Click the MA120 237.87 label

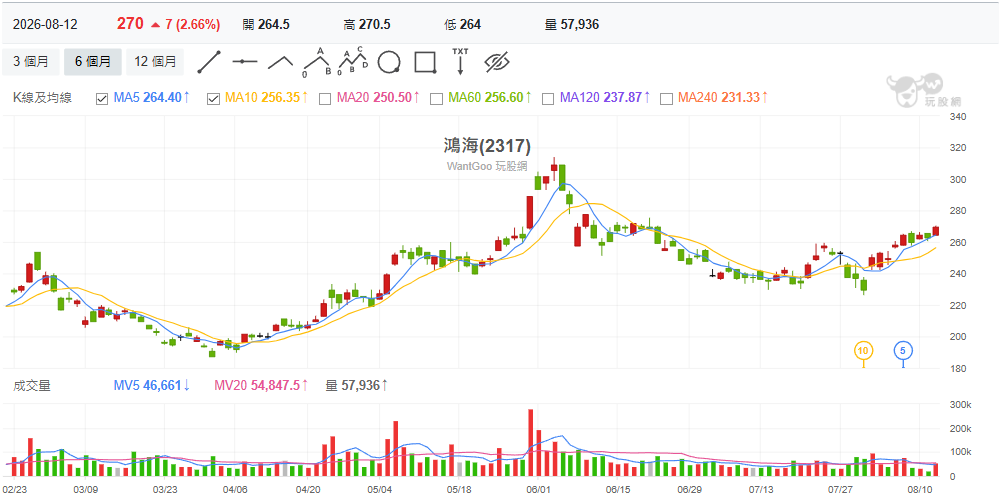click(x=605, y=98)
